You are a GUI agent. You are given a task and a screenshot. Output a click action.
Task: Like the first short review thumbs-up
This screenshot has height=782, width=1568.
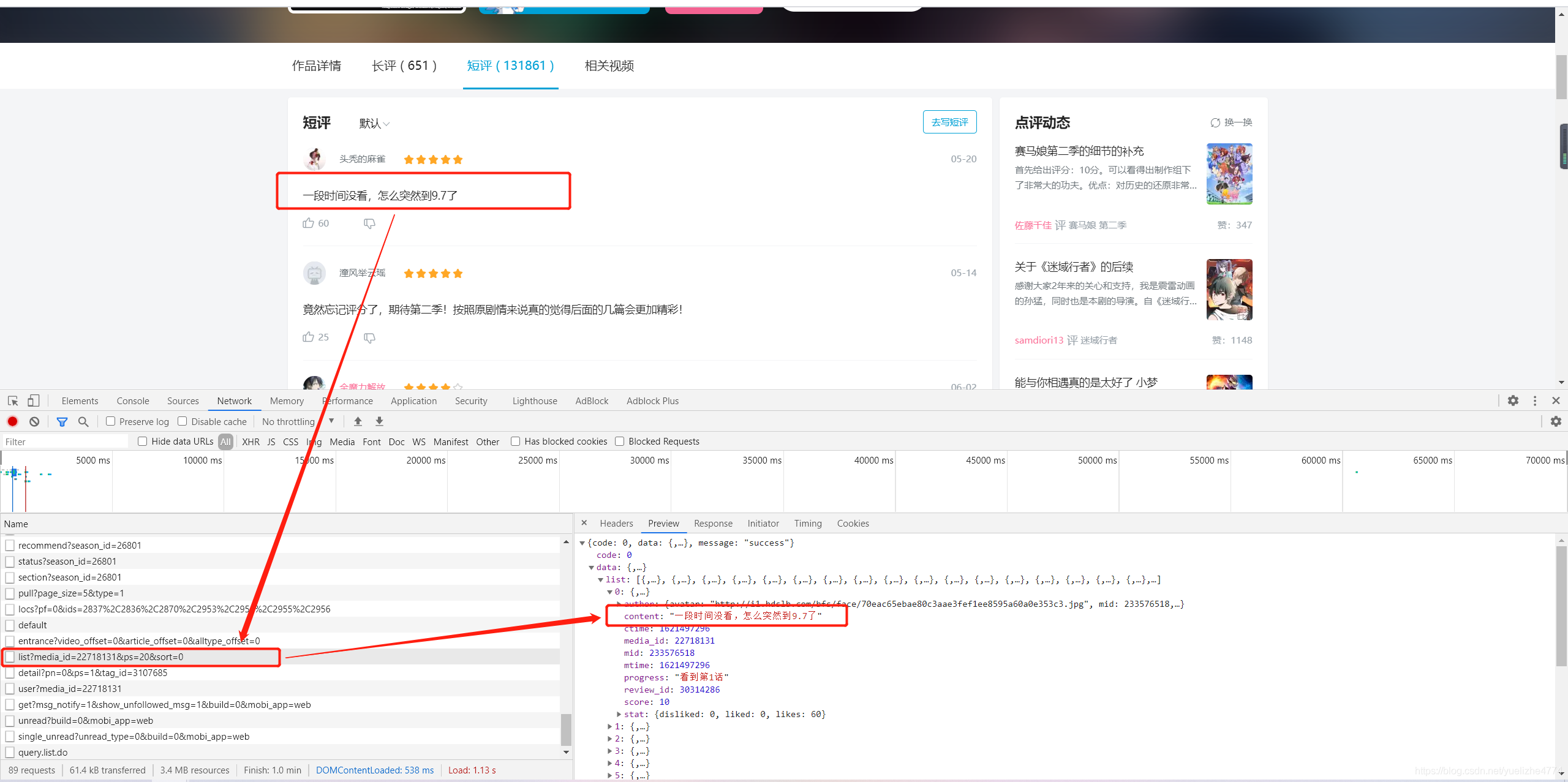point(308,223)
